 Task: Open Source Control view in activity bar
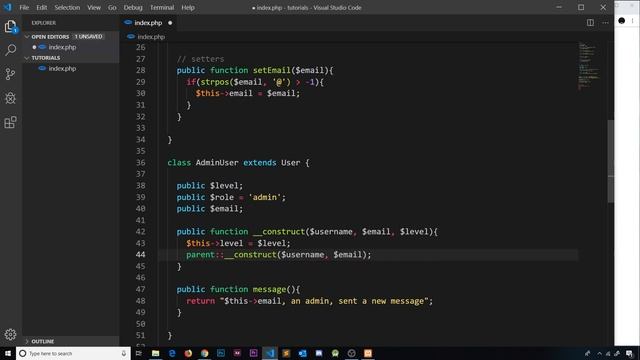(10, 74)
